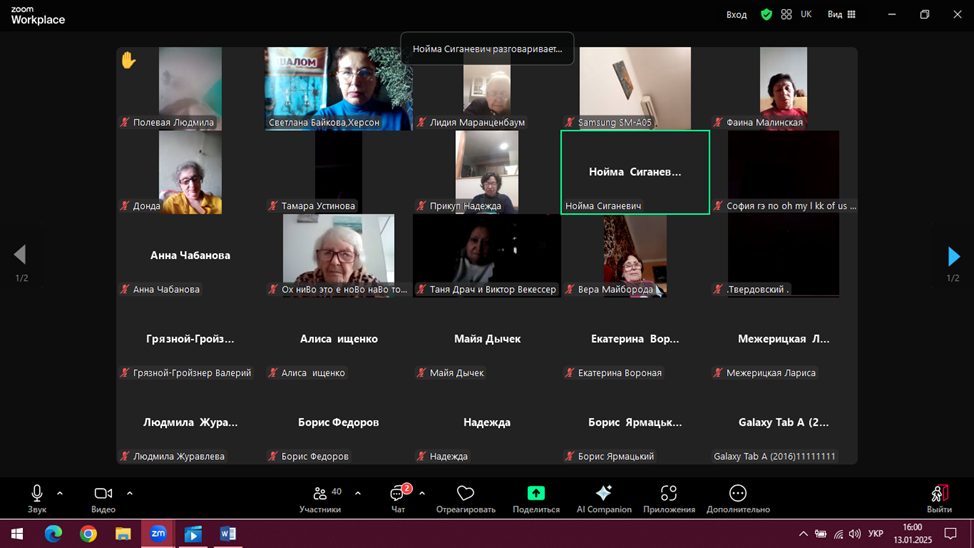Open the Вид view layout menu
This screenshot has width=974, height=548.
click(x=841, y=15)
